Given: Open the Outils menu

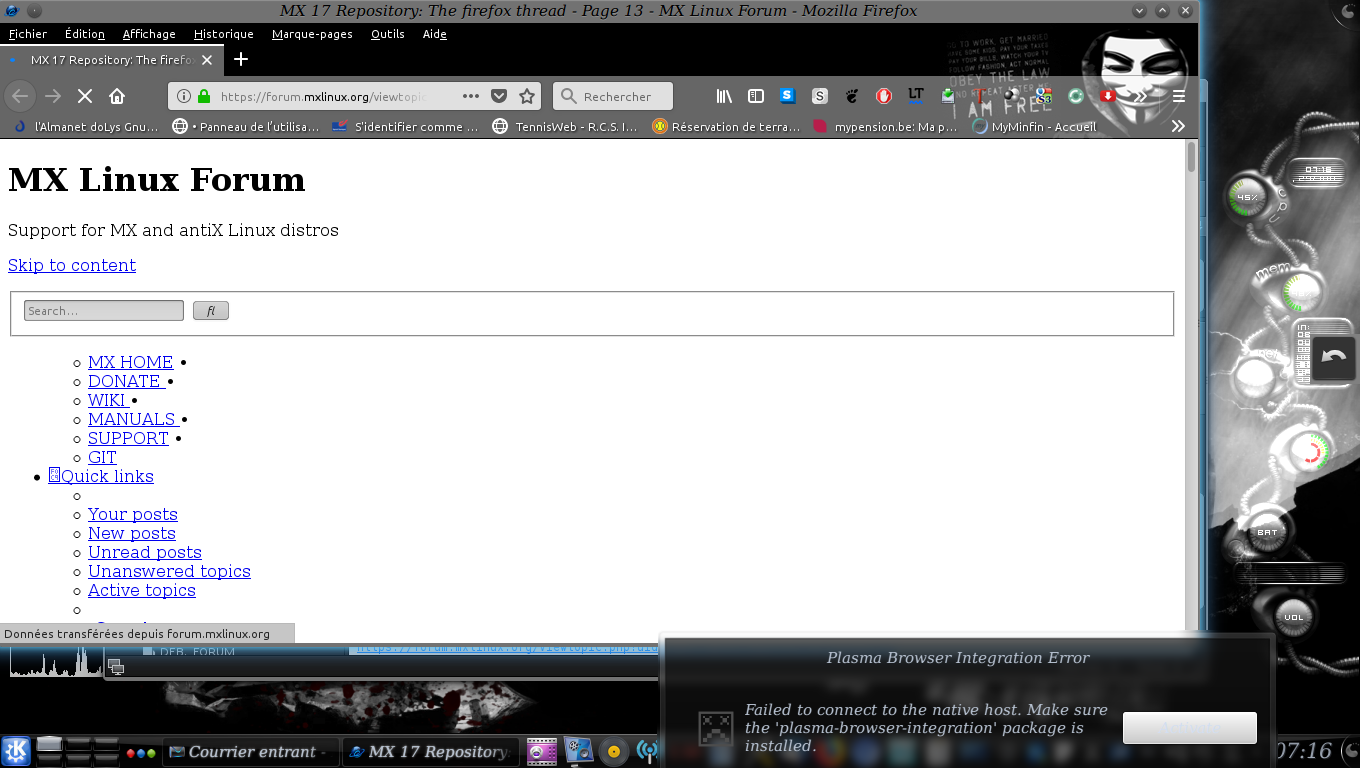Looking at the screenshot, I should (x=388, y=34).
